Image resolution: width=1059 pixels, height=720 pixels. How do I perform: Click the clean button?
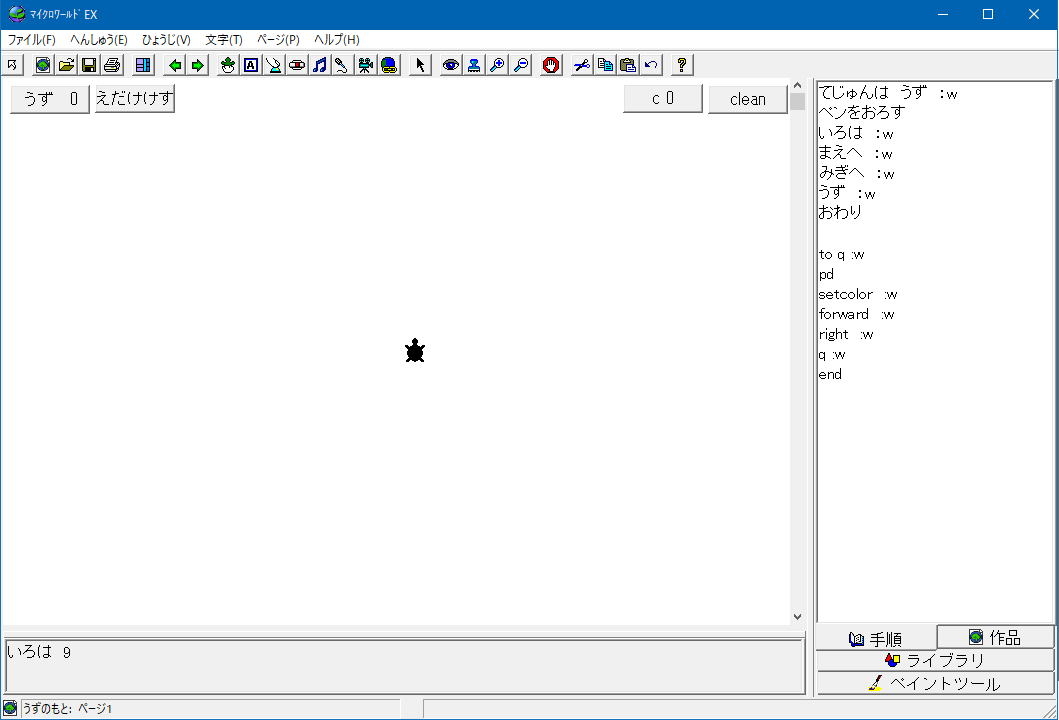[x=748, y=99]
